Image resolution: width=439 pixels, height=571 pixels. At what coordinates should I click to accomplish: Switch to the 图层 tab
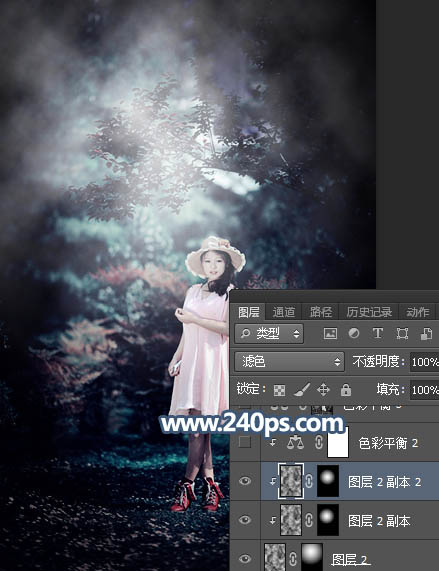point(249,312)
